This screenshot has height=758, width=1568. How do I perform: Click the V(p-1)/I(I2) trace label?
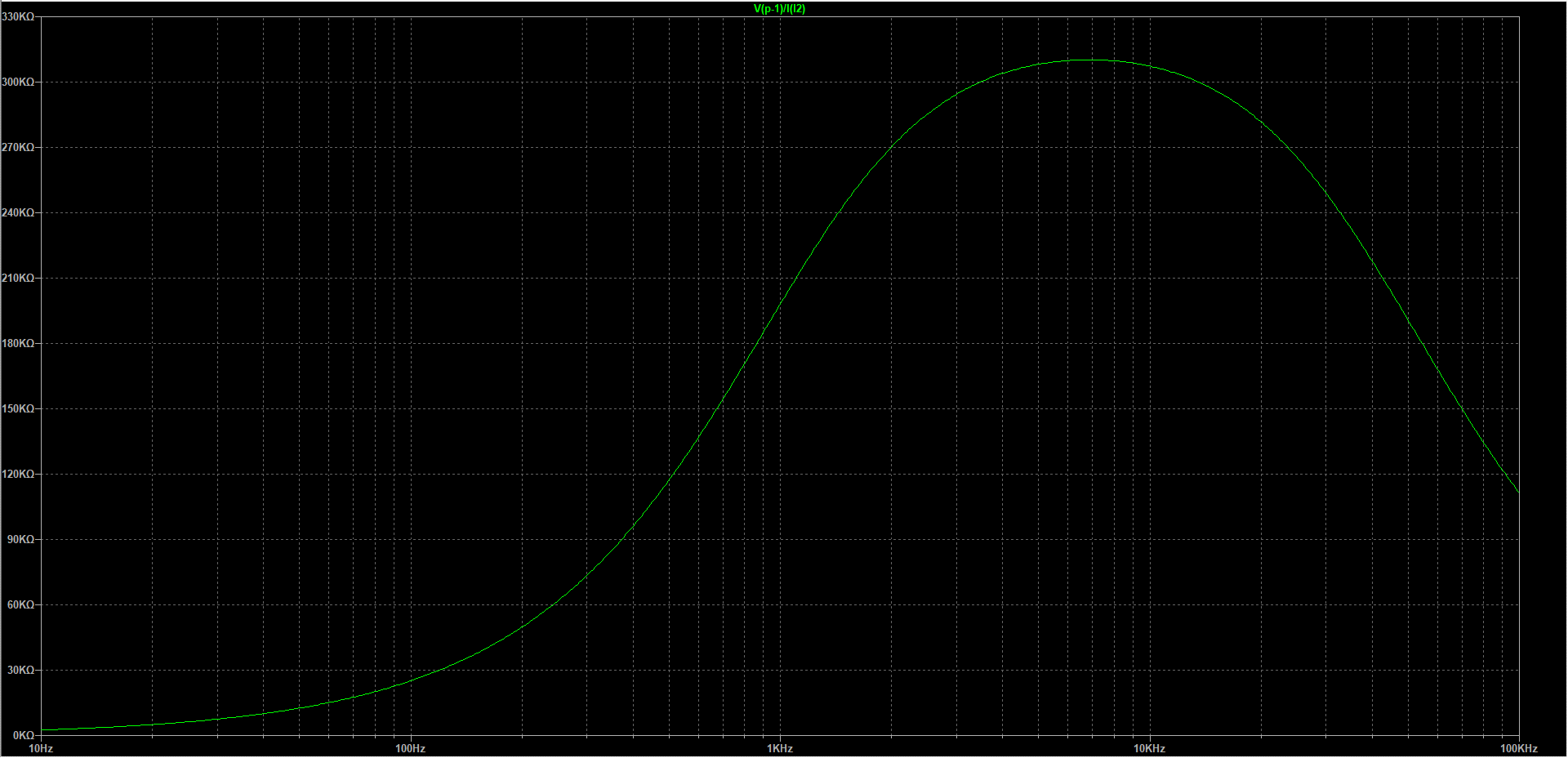tap(779, 9)
